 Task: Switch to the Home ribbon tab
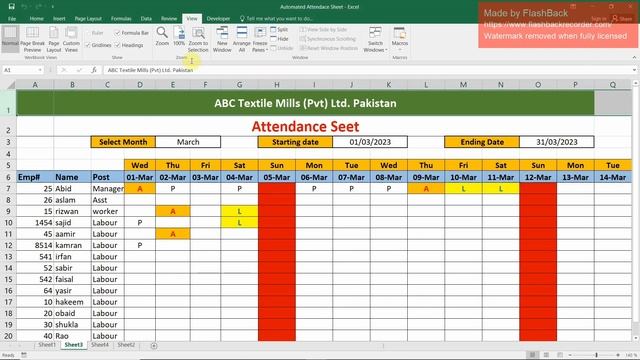click(x=36, y=19)
